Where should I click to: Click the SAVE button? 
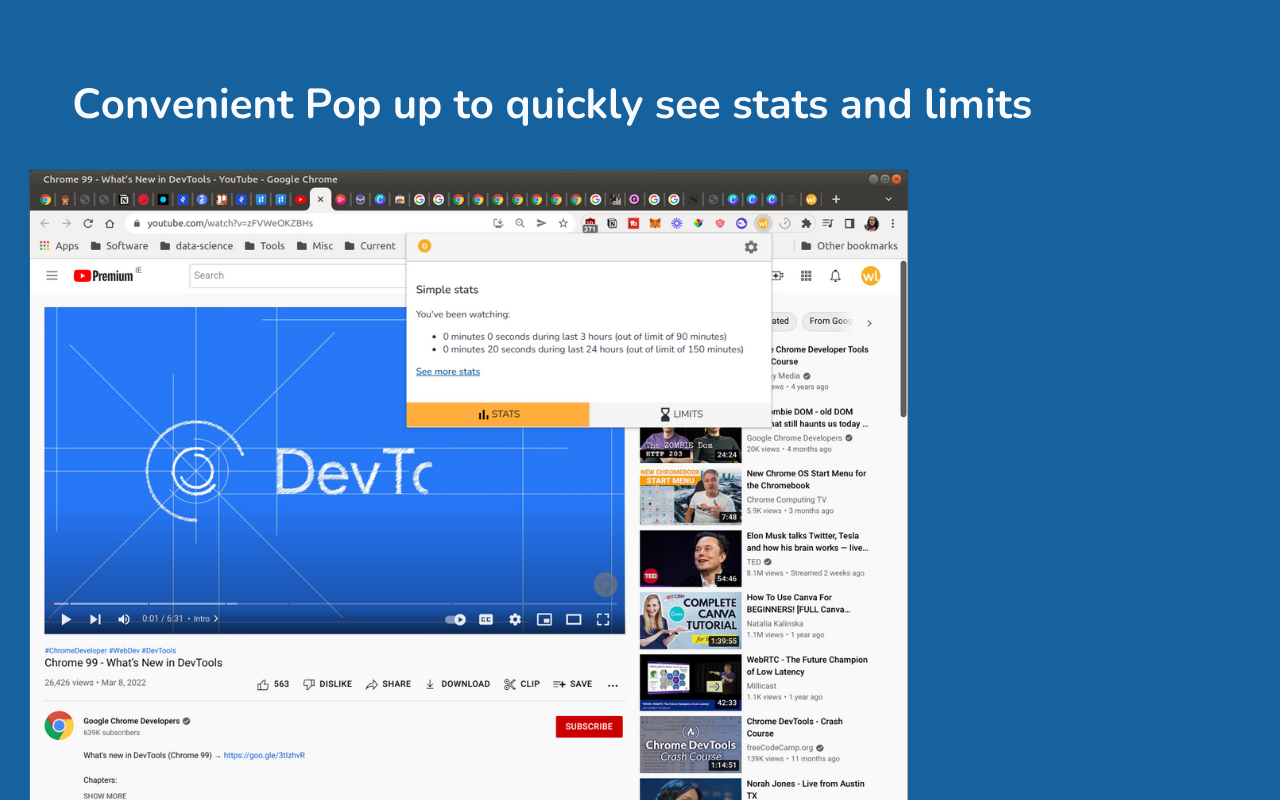[573, 685]
